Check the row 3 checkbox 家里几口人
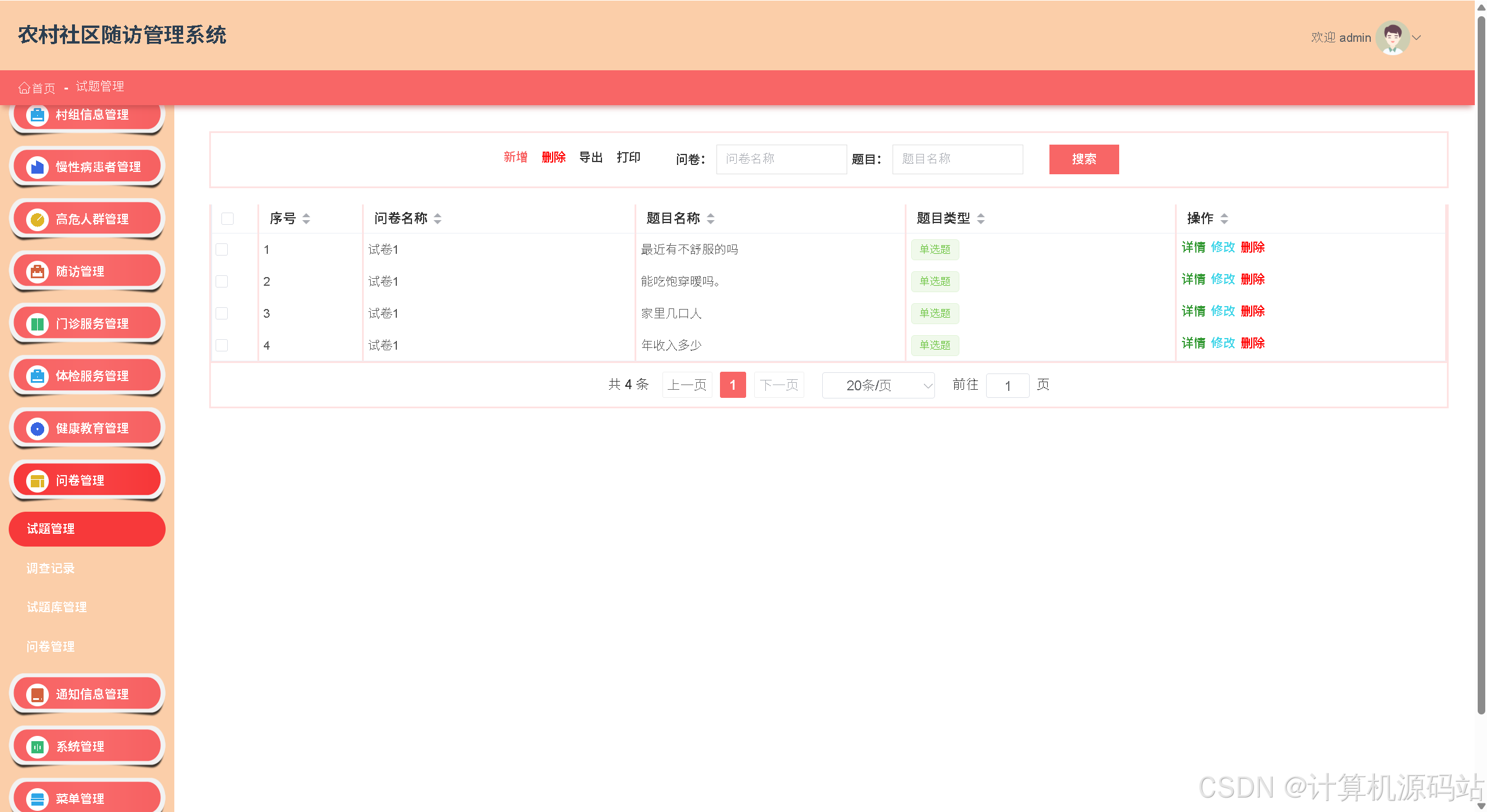Image resolution: width=1487 pixels, height=812 pixels. pos(221,313)
